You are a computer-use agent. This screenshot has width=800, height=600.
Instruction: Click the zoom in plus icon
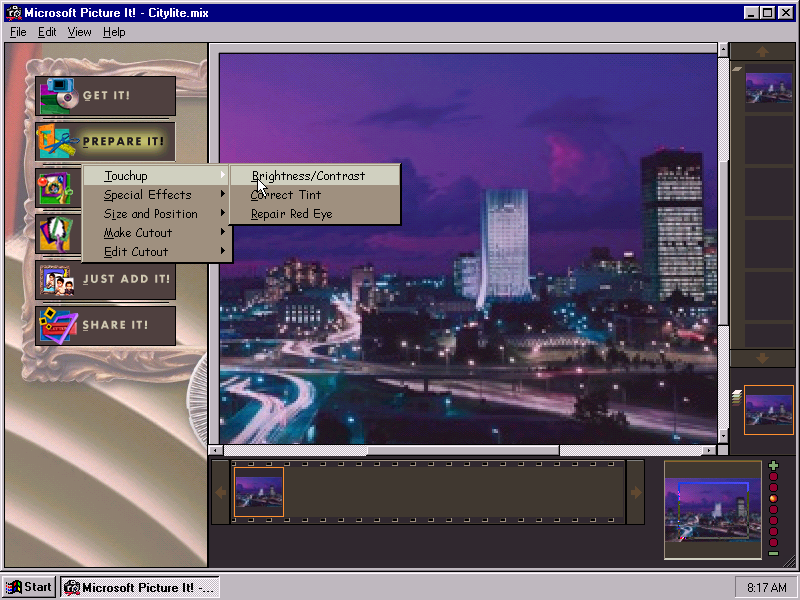tap(774, 464)
